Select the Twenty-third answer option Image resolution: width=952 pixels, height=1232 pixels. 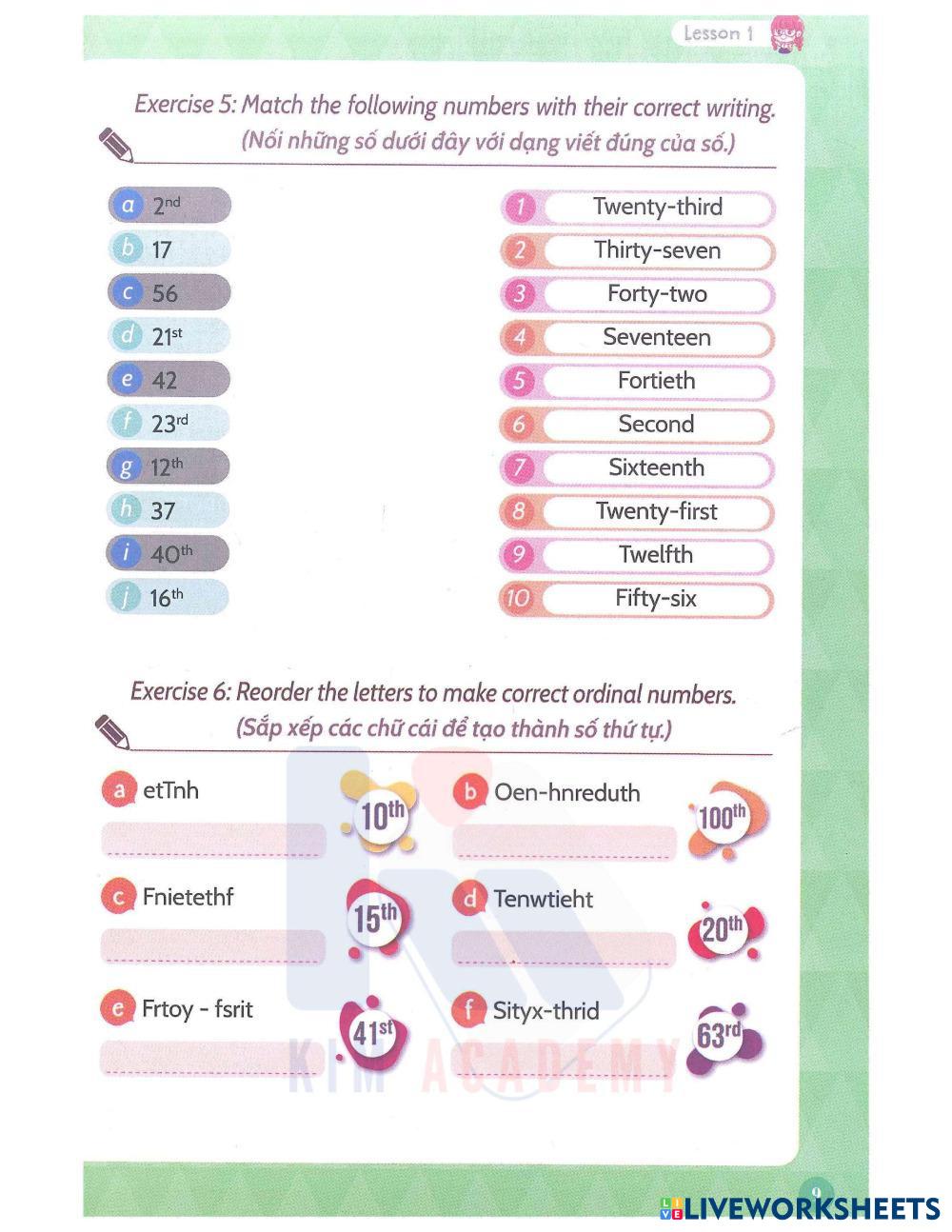[x=638, y=208]
